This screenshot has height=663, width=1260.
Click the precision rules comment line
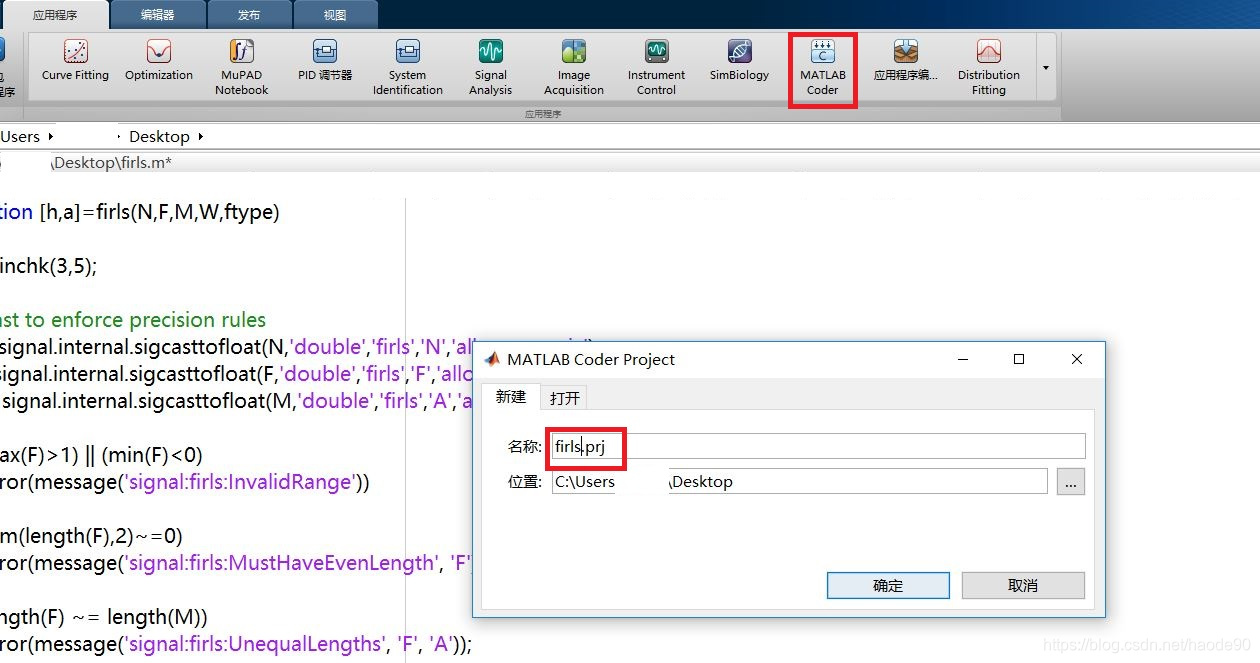[x=133, y=320]
